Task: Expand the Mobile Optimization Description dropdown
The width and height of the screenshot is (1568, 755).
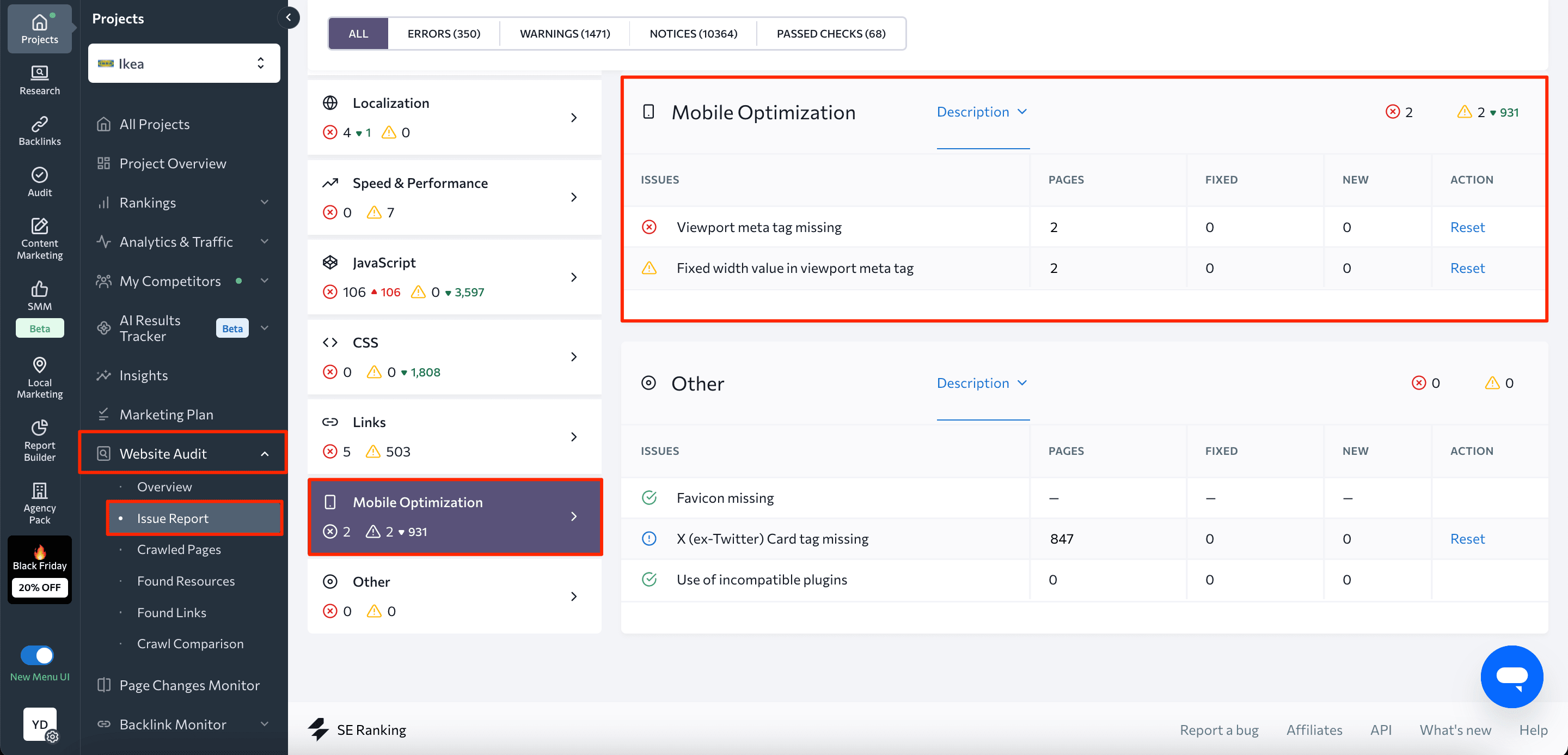Action: [983, 112]
